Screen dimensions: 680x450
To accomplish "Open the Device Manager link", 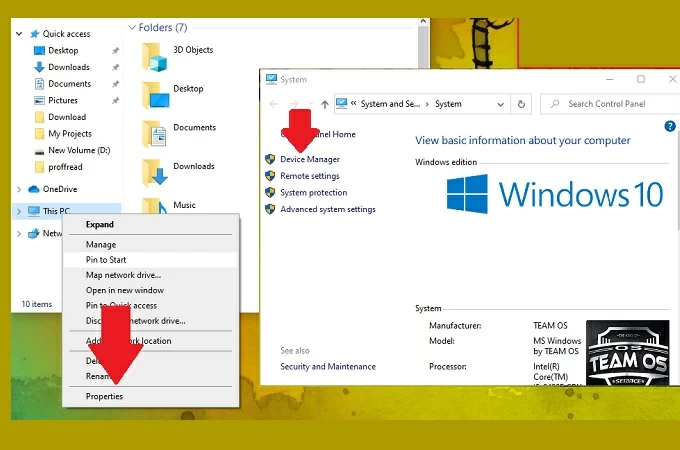I will pyautogui.click(x=309, y=159).
